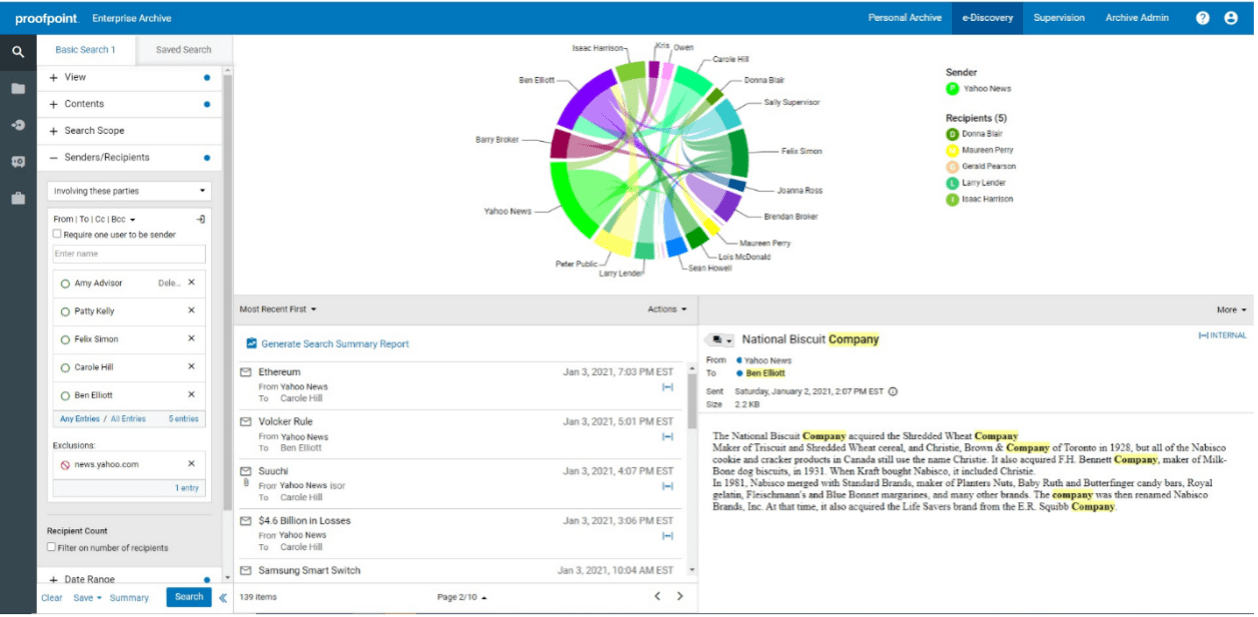Click the attachment paperclip icon on Suuchi row

tap(246, 484)
